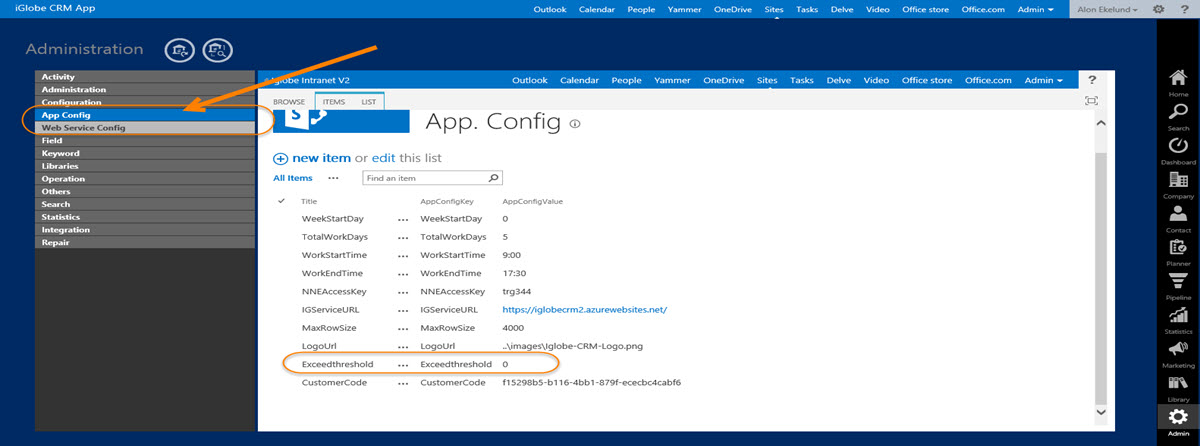Click the SharePoint logo tile
Viewport: 1200px width, 446px height.
pyautogui.click(x=342, y=121)
